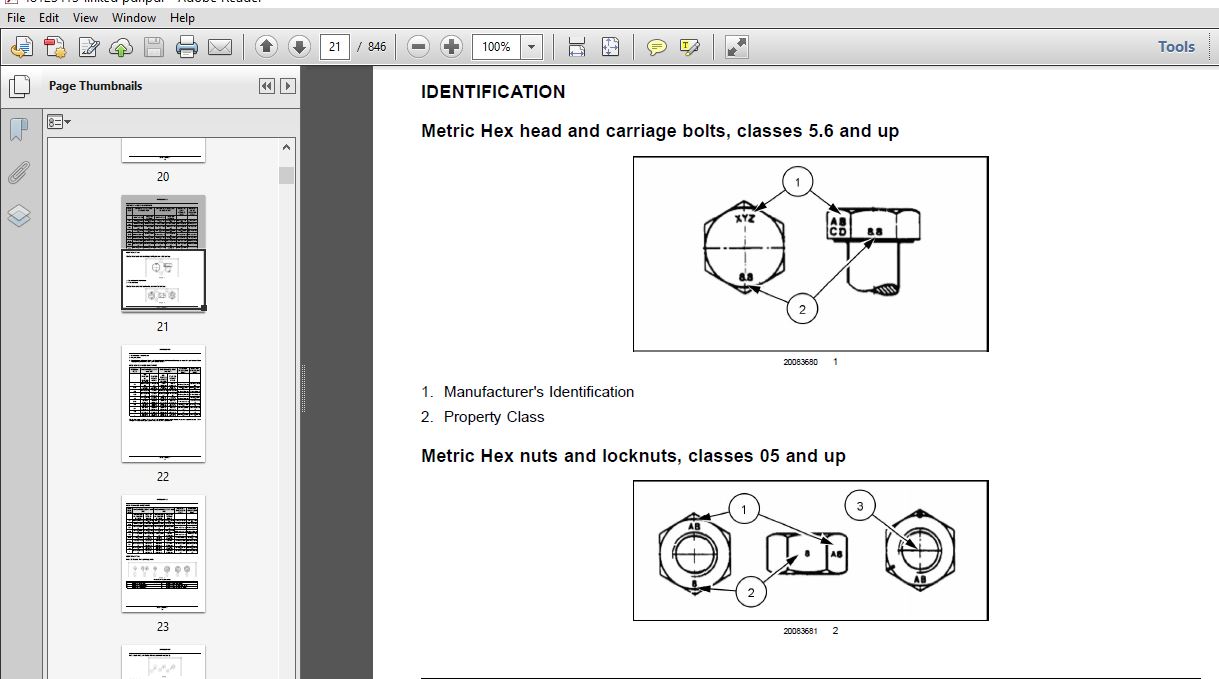Click 'Manufacturer's Identification' list item
Screen dimensions: 1219x679
[539, 392]
